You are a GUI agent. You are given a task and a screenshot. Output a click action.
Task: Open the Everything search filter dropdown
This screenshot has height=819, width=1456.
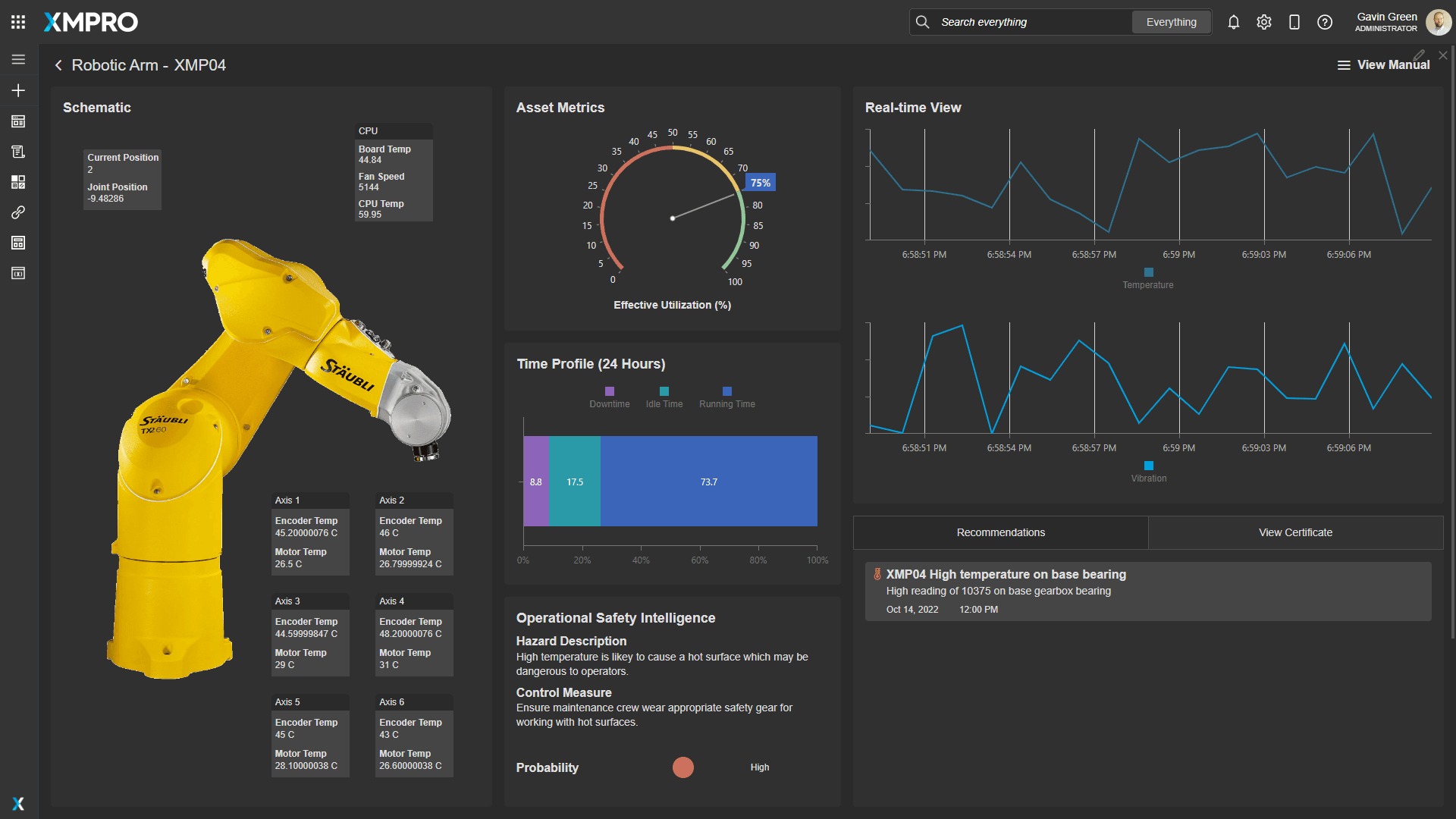click(x=1169, y=21)
